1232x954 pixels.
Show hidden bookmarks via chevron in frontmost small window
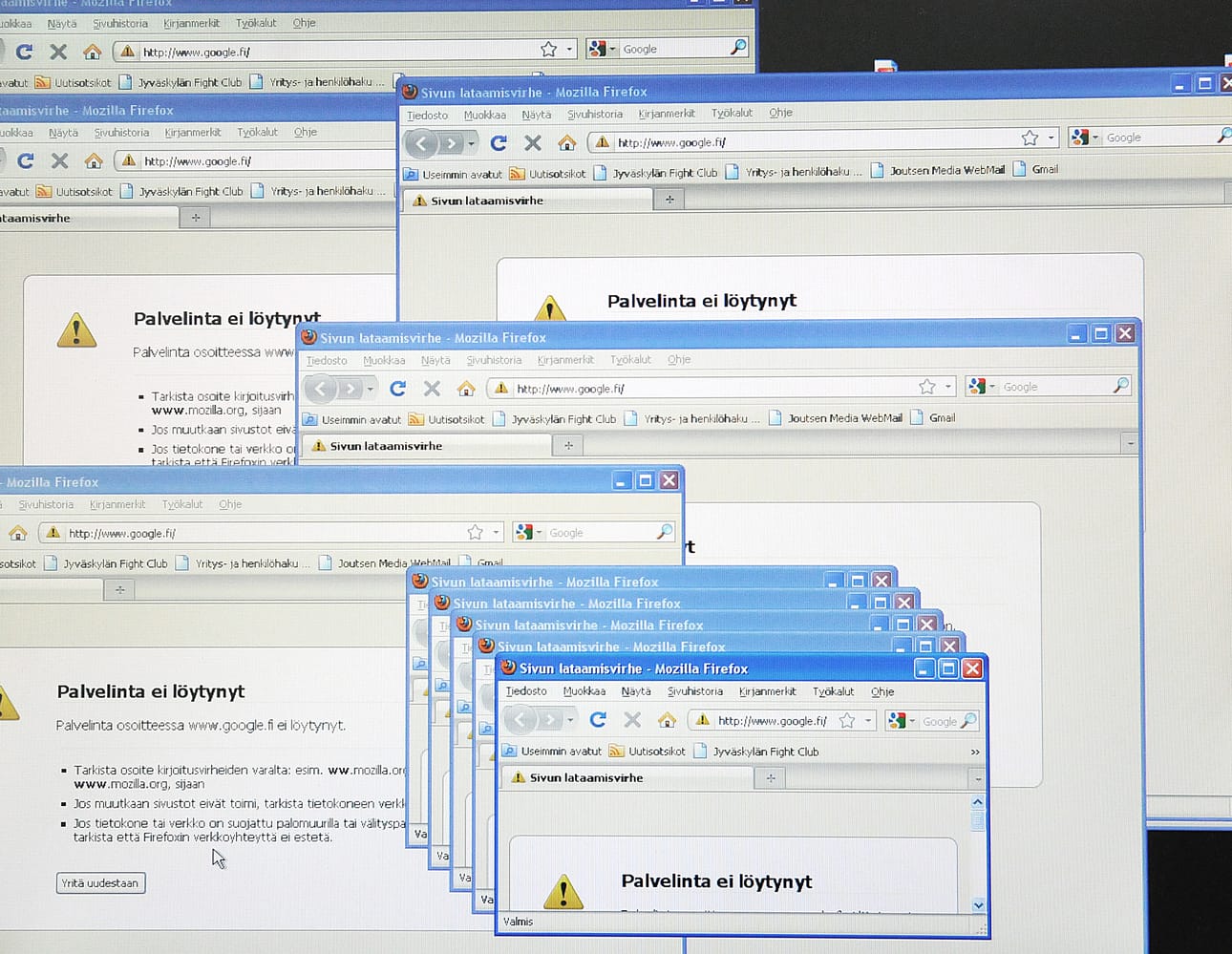pos(975,753)
